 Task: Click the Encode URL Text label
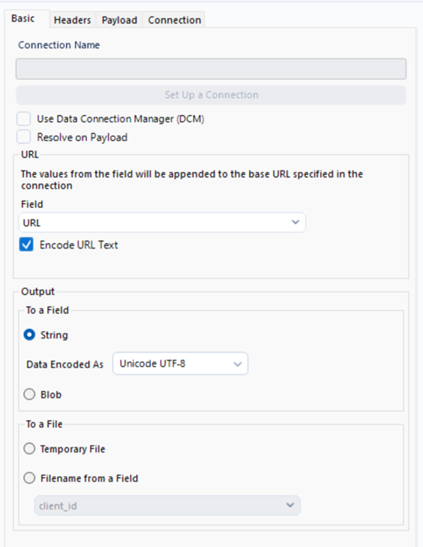click(x=79, y=245)
